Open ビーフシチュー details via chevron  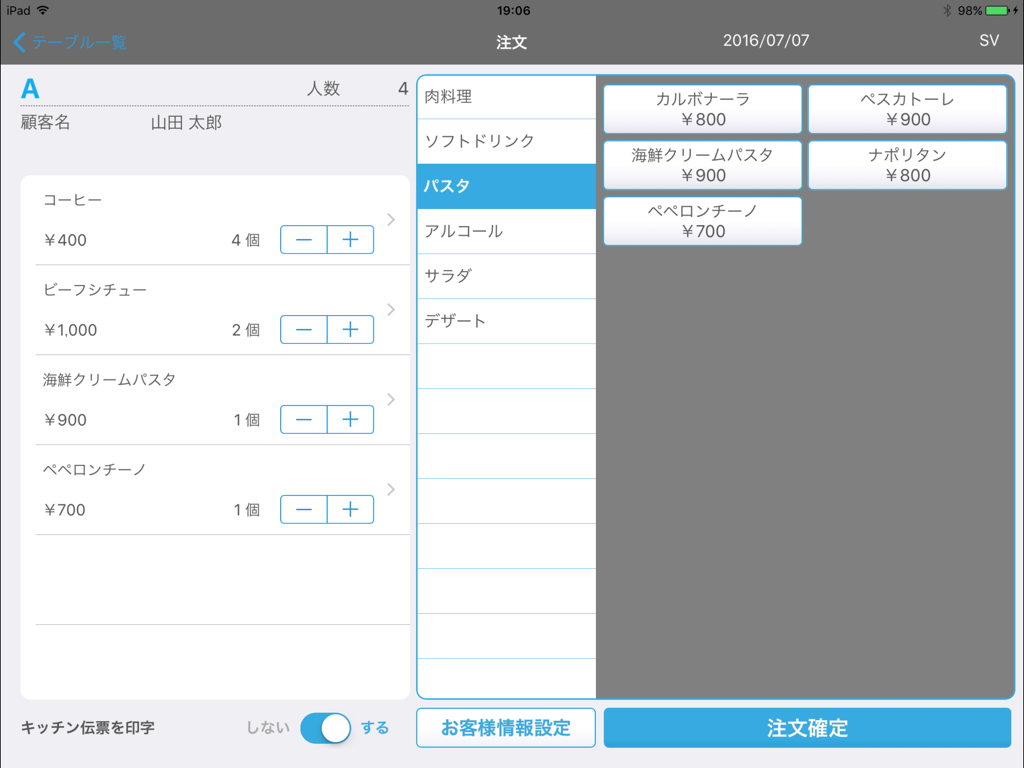point(391,310)
